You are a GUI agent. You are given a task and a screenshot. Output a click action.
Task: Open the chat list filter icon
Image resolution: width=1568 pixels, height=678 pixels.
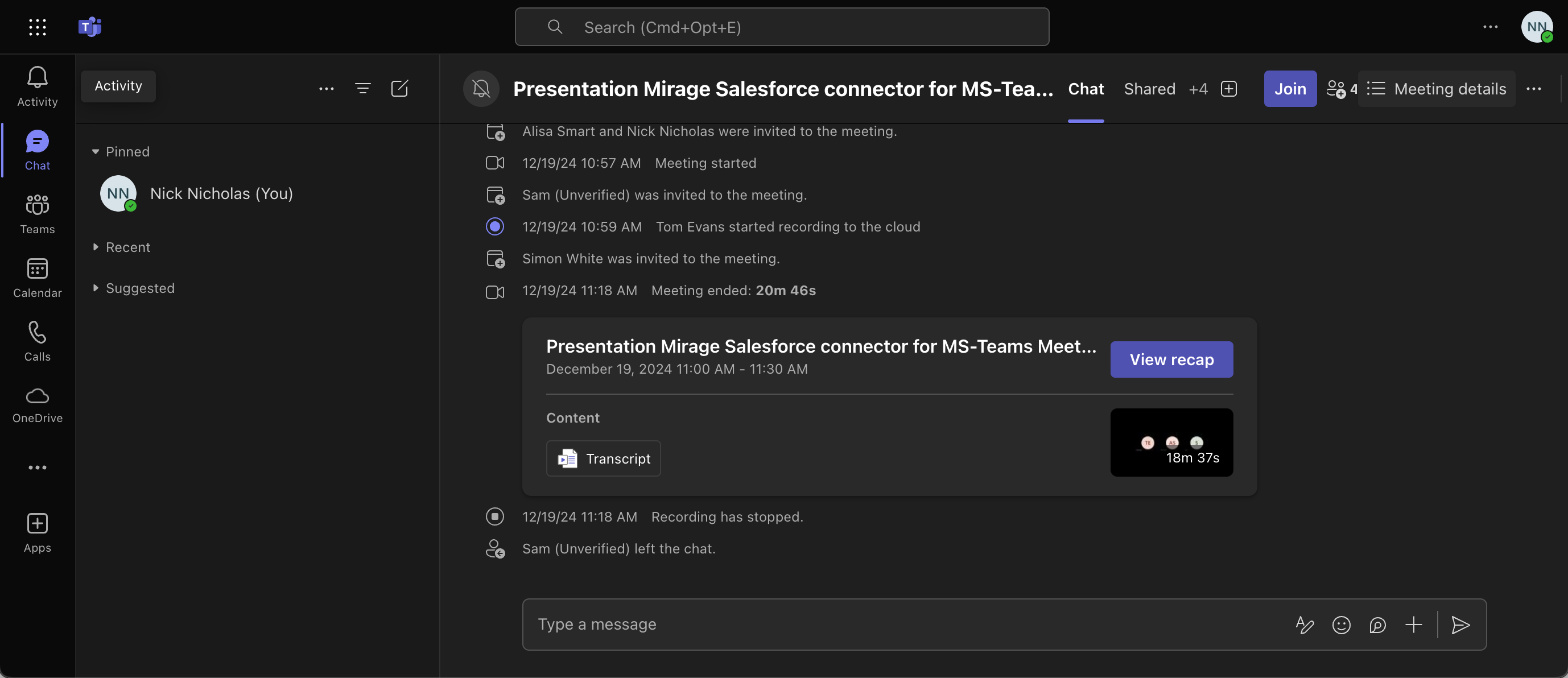click(x=363, y=89)
